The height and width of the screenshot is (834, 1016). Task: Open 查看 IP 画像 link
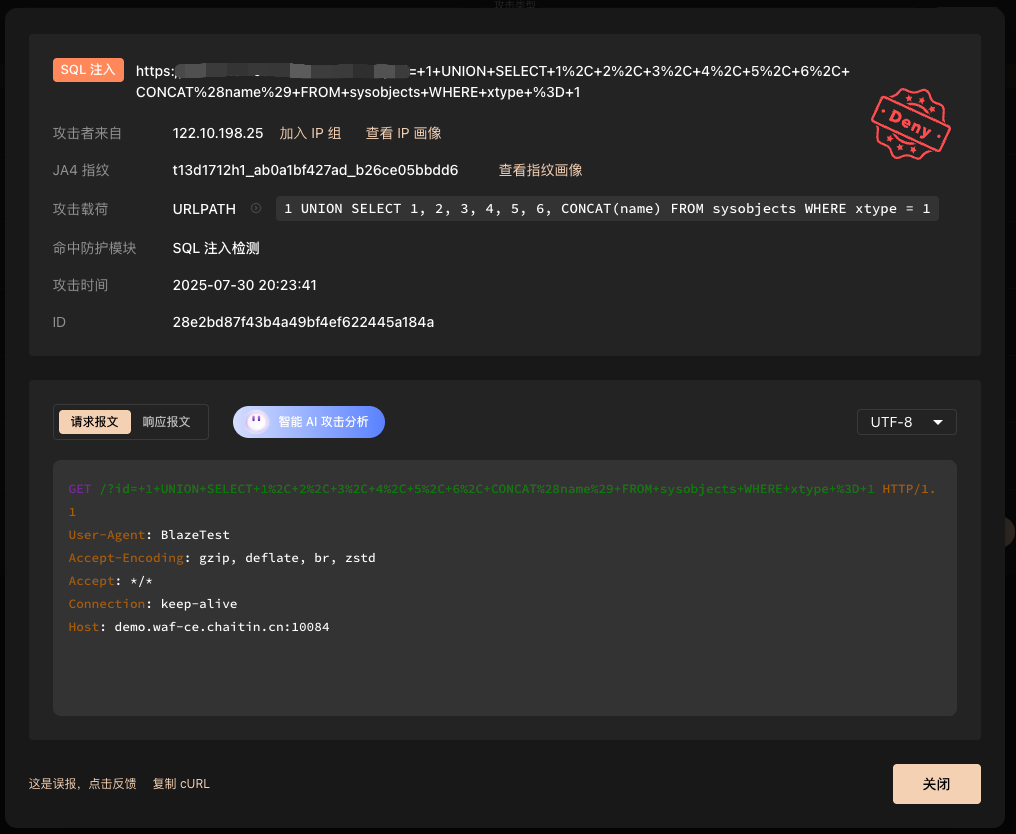(x=403, y=133)
